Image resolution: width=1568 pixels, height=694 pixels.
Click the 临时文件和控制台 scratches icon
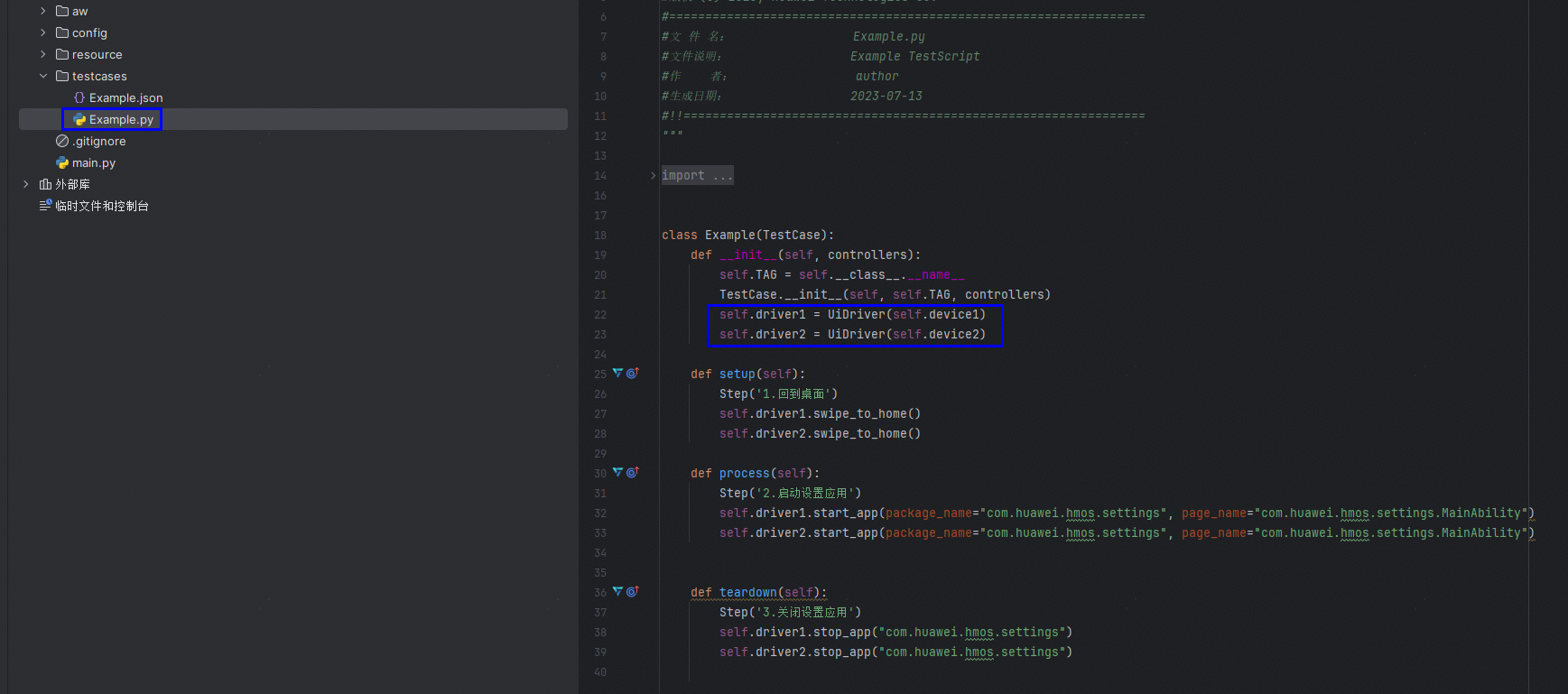pos(45,206)
